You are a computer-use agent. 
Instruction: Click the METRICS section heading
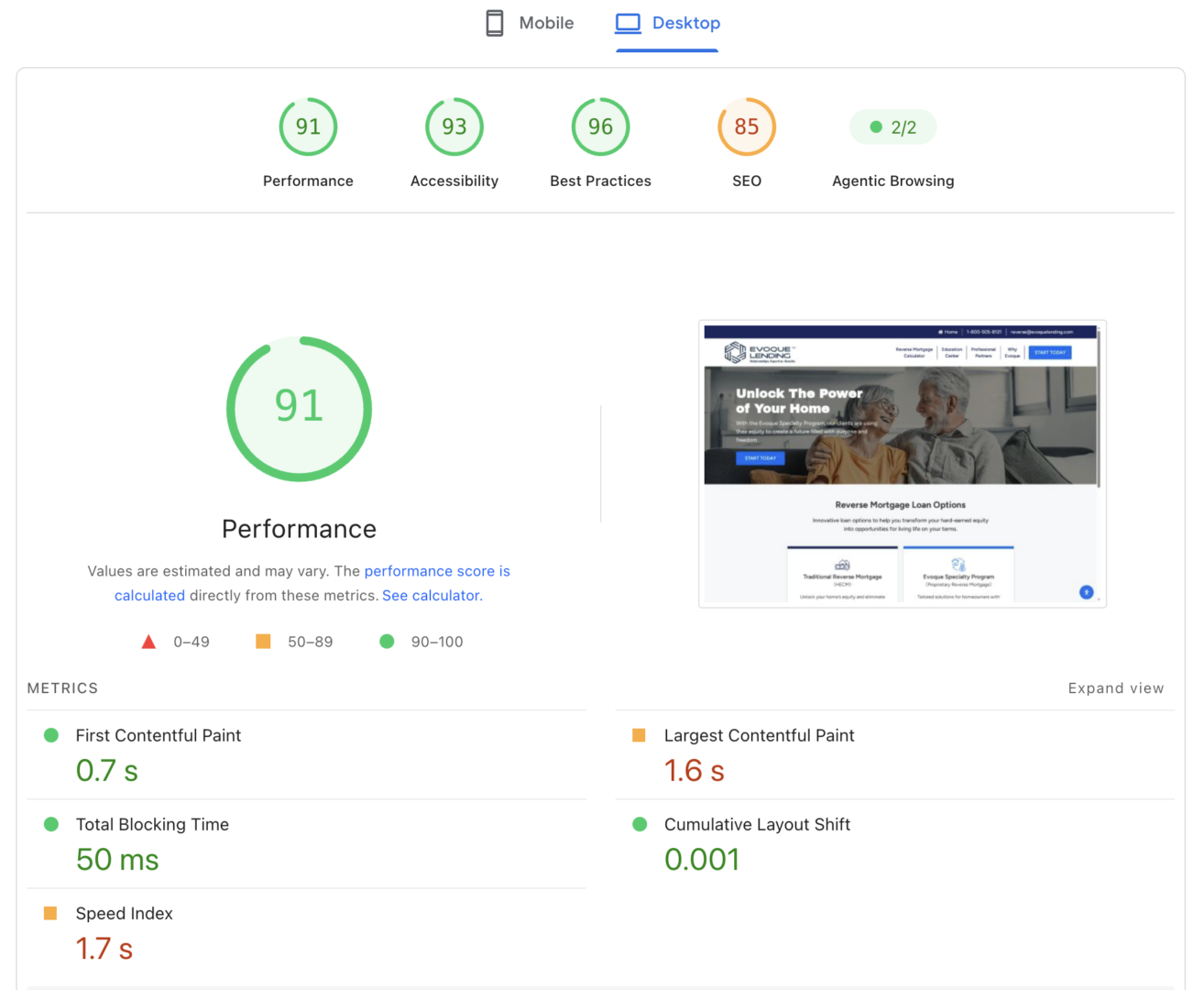pyautogui.click(x=62, y=688)
